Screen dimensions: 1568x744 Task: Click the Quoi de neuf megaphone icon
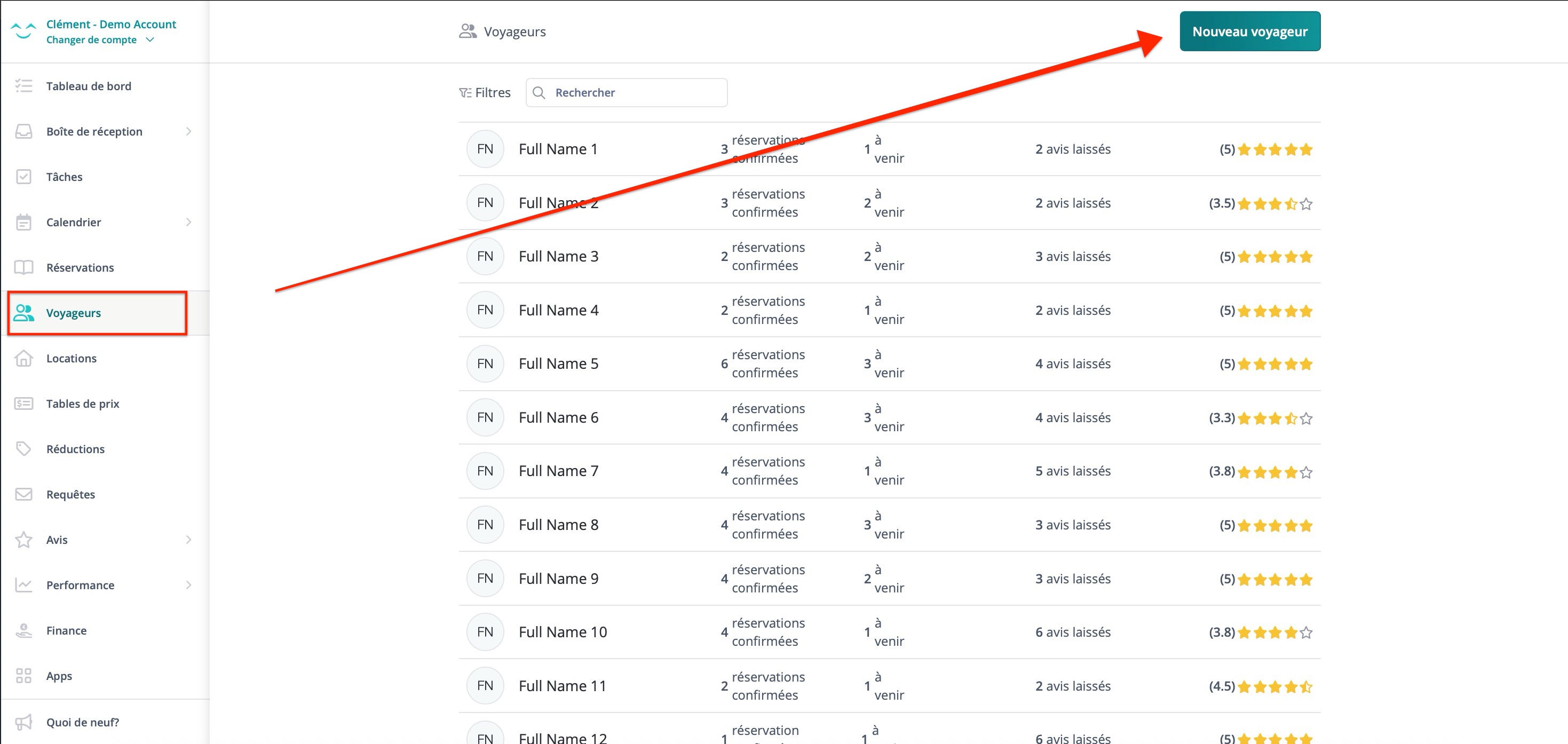[x=23, y=722]
